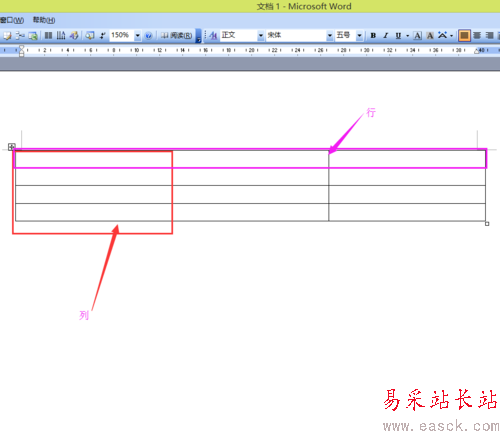
Task: Toggle Italic formatting
Action: [386, 35]
